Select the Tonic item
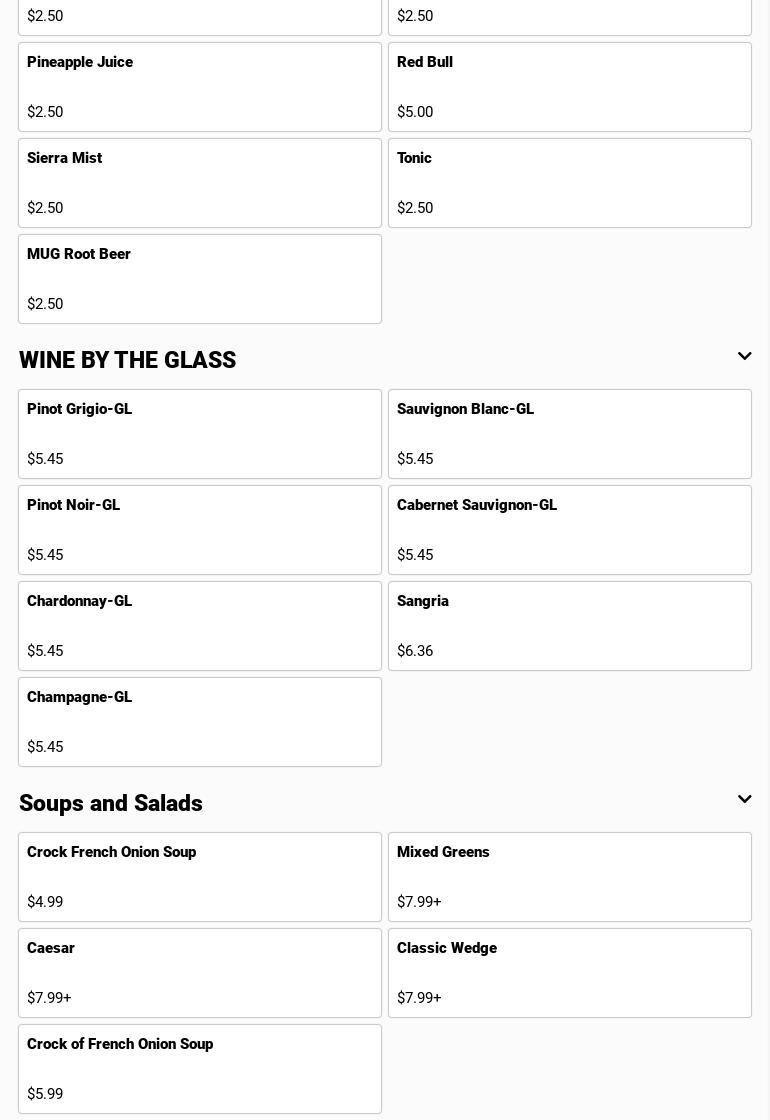Image resolution: width=770 pixels, height=1120 pixels. click(x=569, y=183)
